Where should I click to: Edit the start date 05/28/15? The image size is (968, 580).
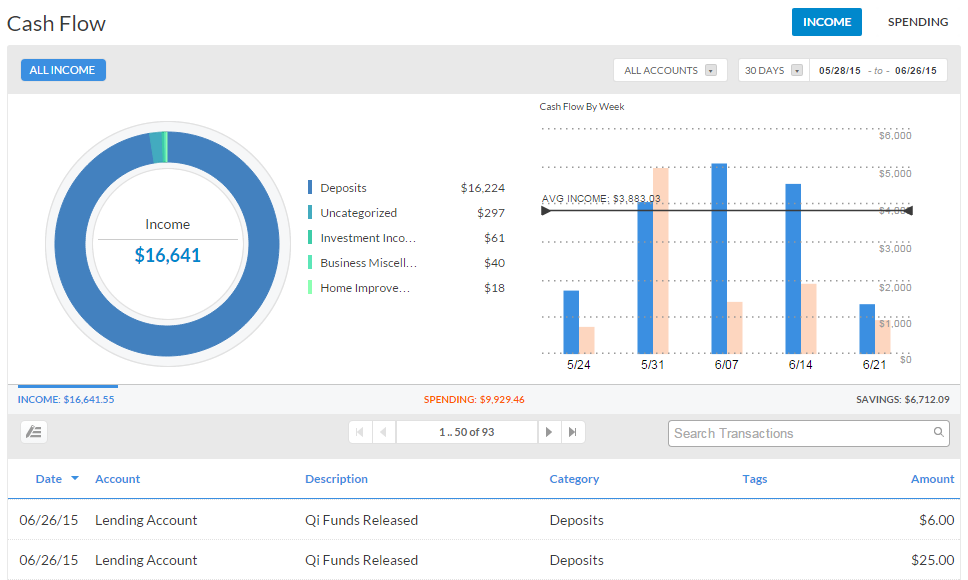(840, 70)
